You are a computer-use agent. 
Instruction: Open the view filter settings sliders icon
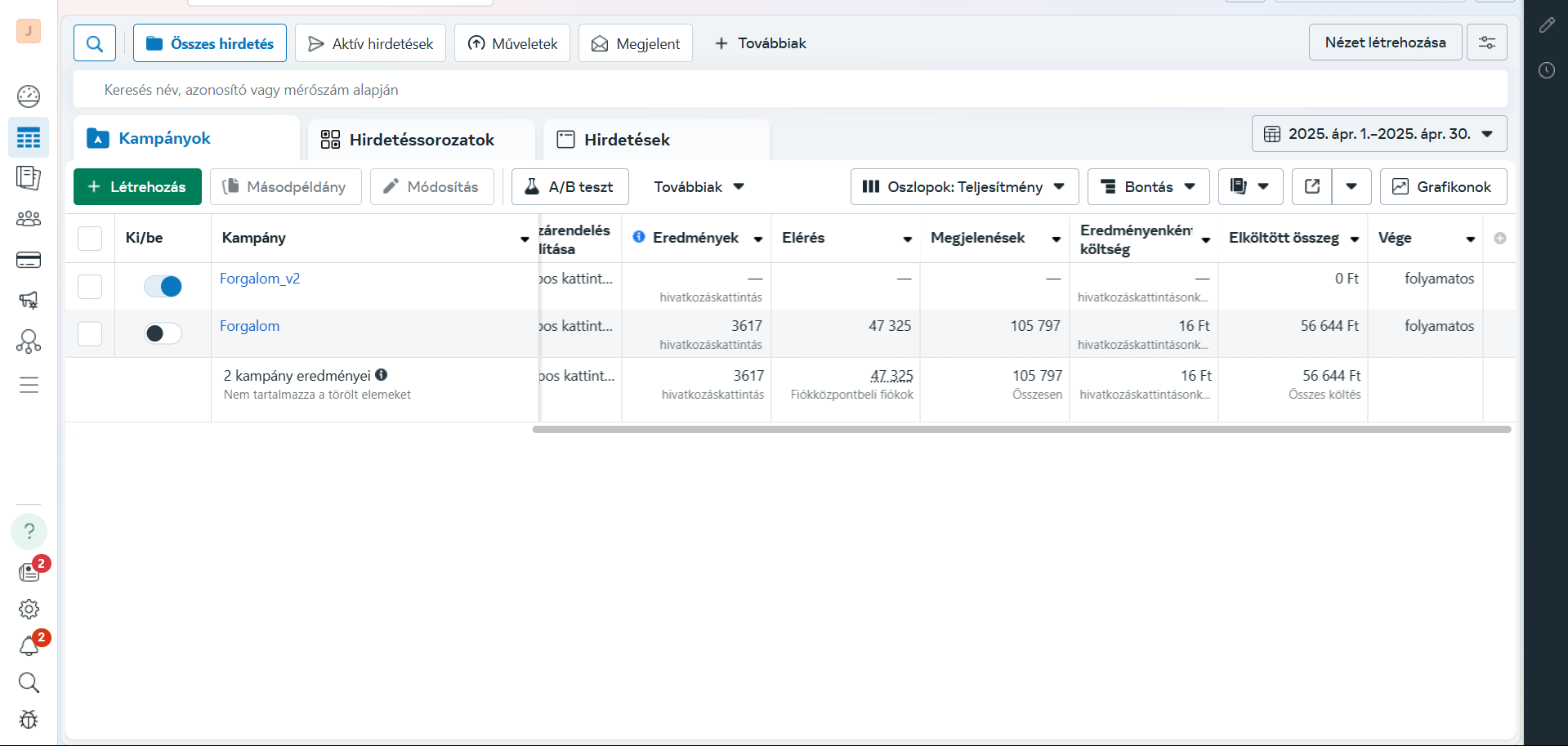point(1487,42)
